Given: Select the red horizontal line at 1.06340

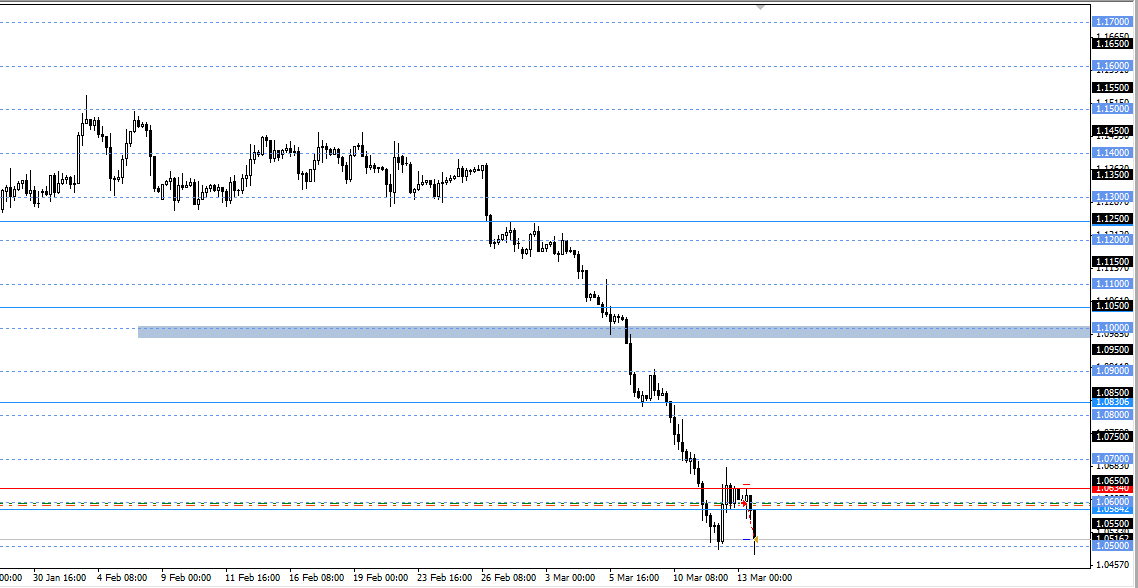Looking at the screenshot, I should coord(546,489).
